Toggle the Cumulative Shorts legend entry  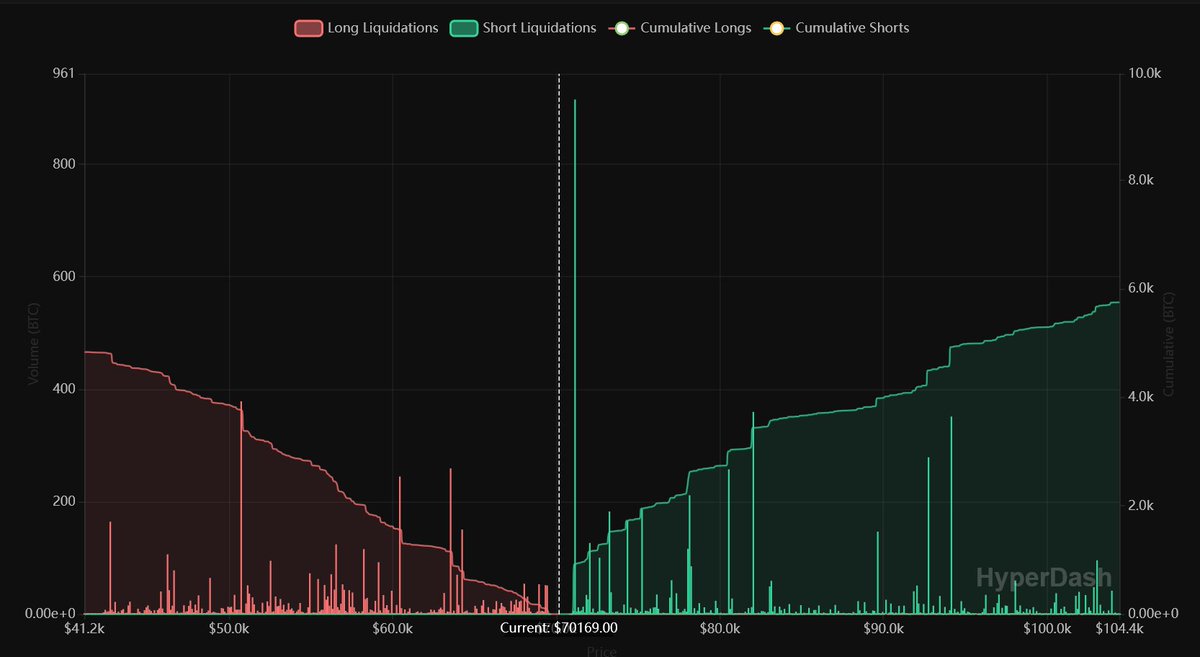coord(836,28)
